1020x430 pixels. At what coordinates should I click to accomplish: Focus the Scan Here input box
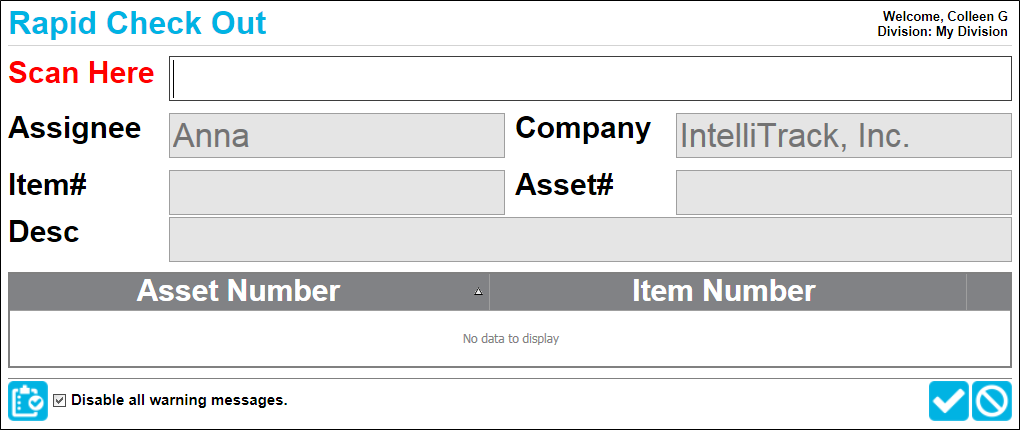click(x=590, y=79)
